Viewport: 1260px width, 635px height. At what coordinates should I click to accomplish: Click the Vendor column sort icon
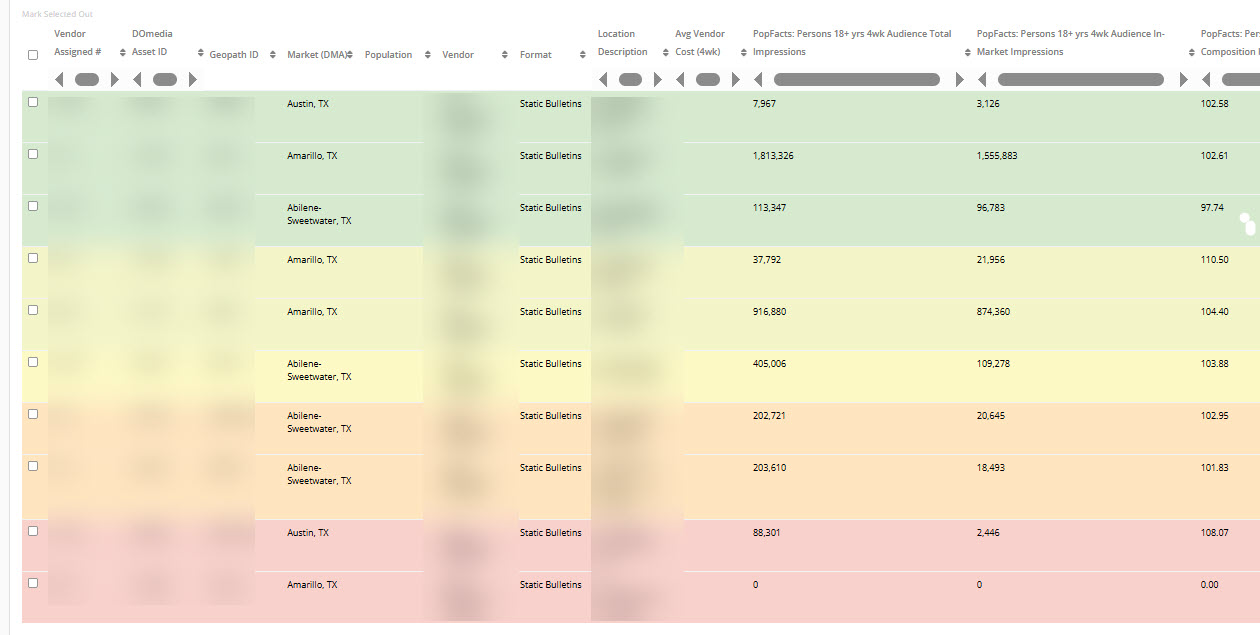click(504, 54)
